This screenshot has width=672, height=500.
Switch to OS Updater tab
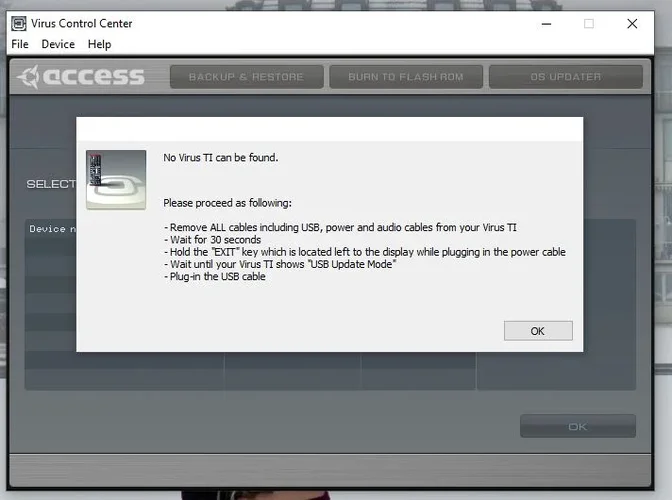coord(566,77)
